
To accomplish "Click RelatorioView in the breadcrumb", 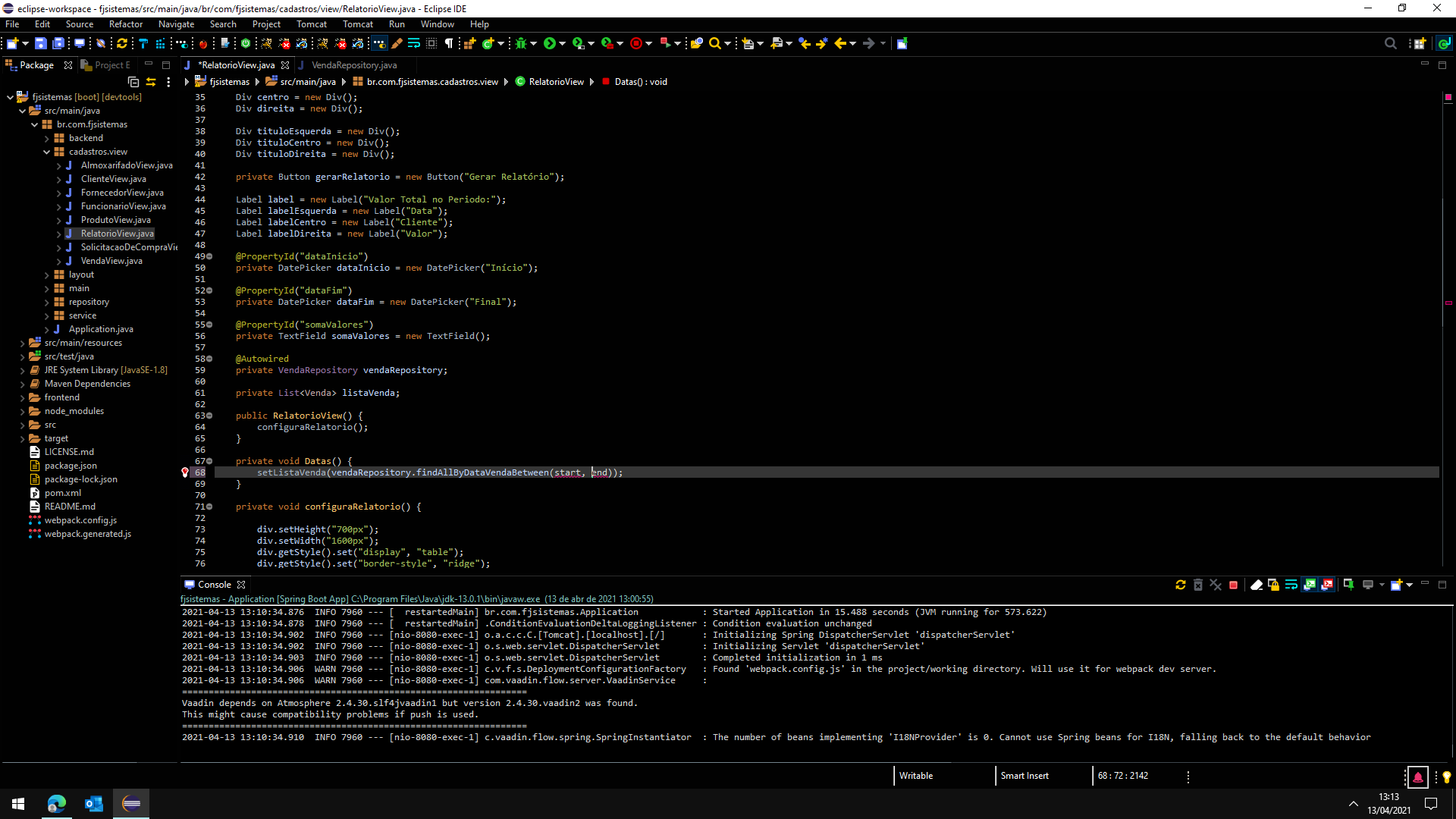I will coord(556,82).
